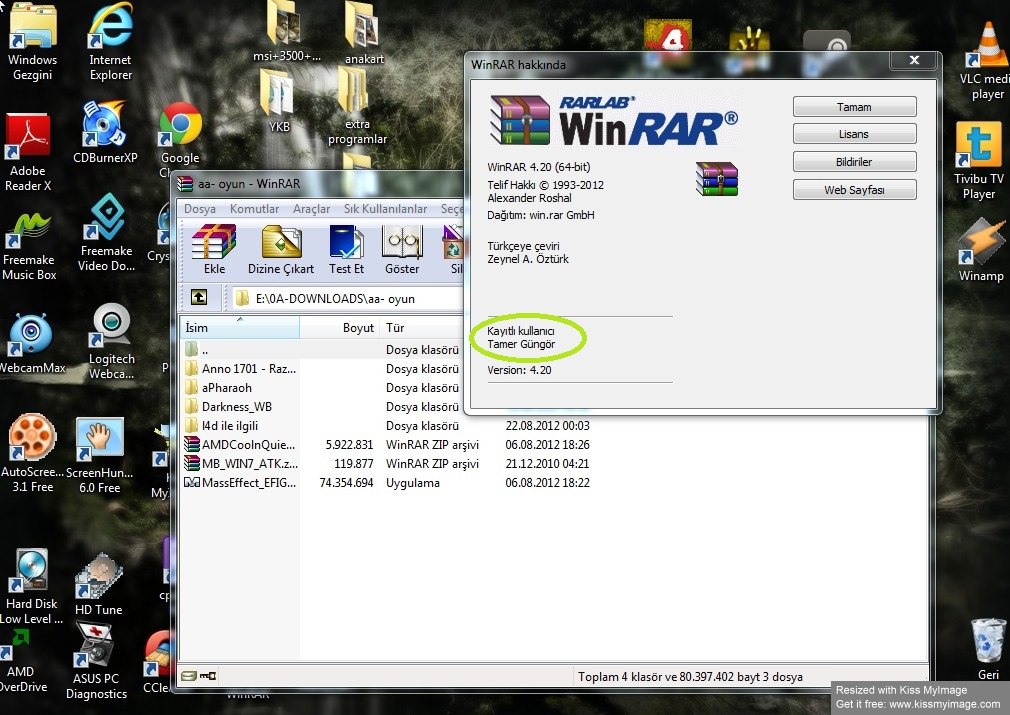
Task: Close the WinRAR hakkında dialog
Action: (914, 60)
